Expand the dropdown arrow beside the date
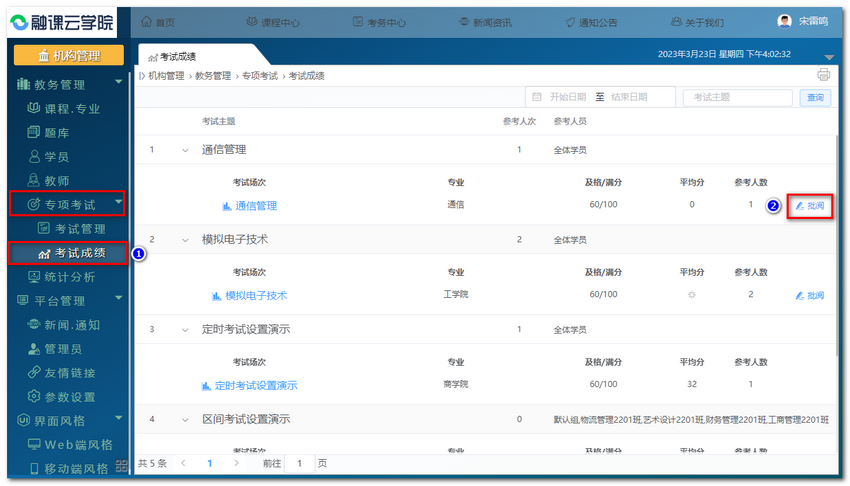This screenshot has width=850, height=486. click(829, 57)
